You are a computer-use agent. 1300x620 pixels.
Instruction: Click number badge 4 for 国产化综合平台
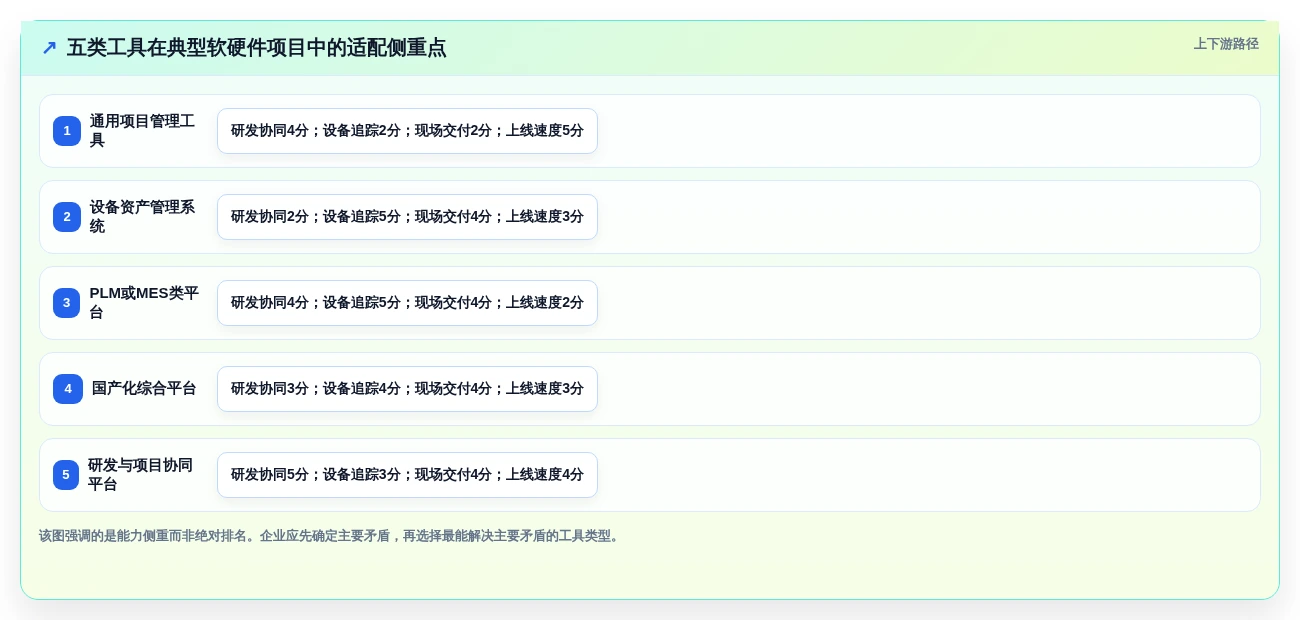68,389
